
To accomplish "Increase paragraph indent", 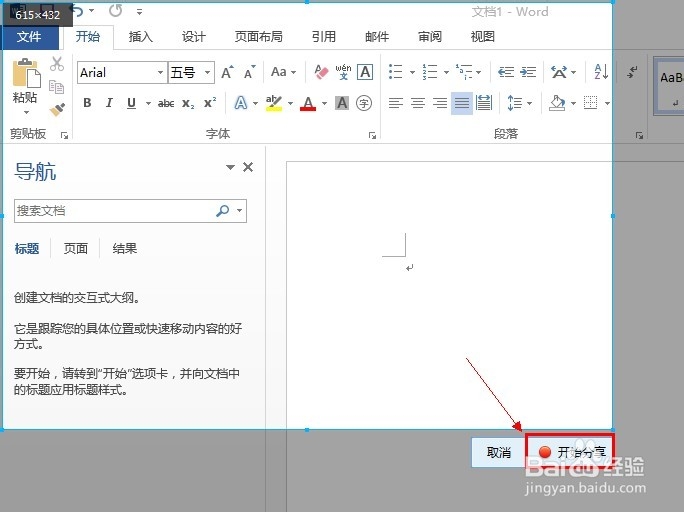I will [x=528, y=72].
